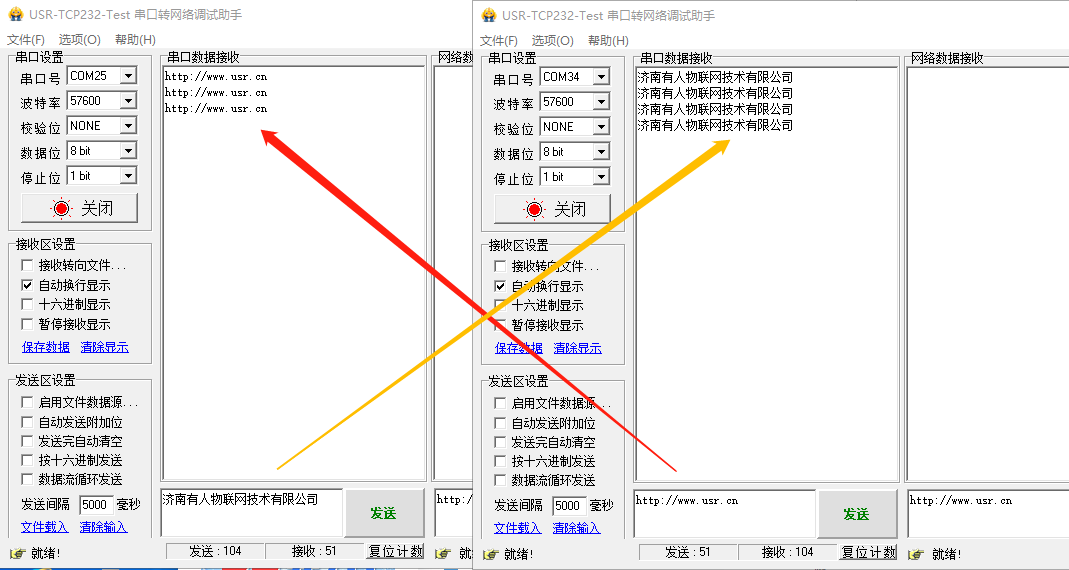Click the send box containing http://www.usr.cn beside 发送

click(724, 512)
